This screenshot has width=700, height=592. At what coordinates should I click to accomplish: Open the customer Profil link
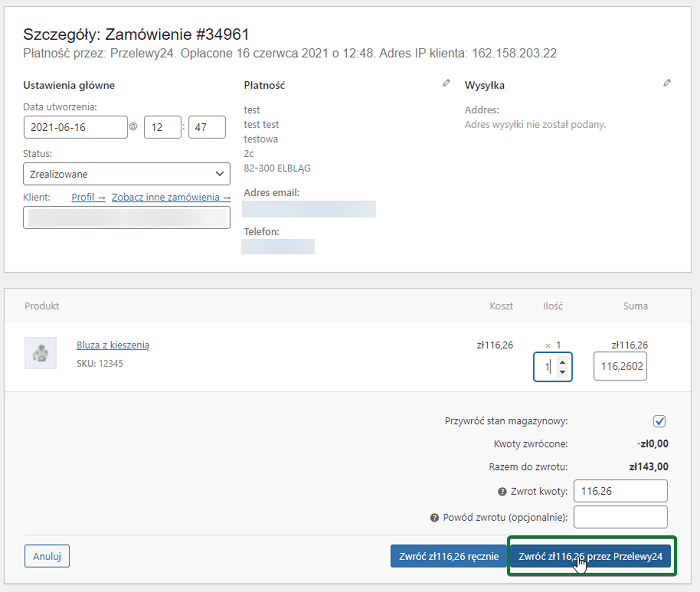click(x=88, y=197)
